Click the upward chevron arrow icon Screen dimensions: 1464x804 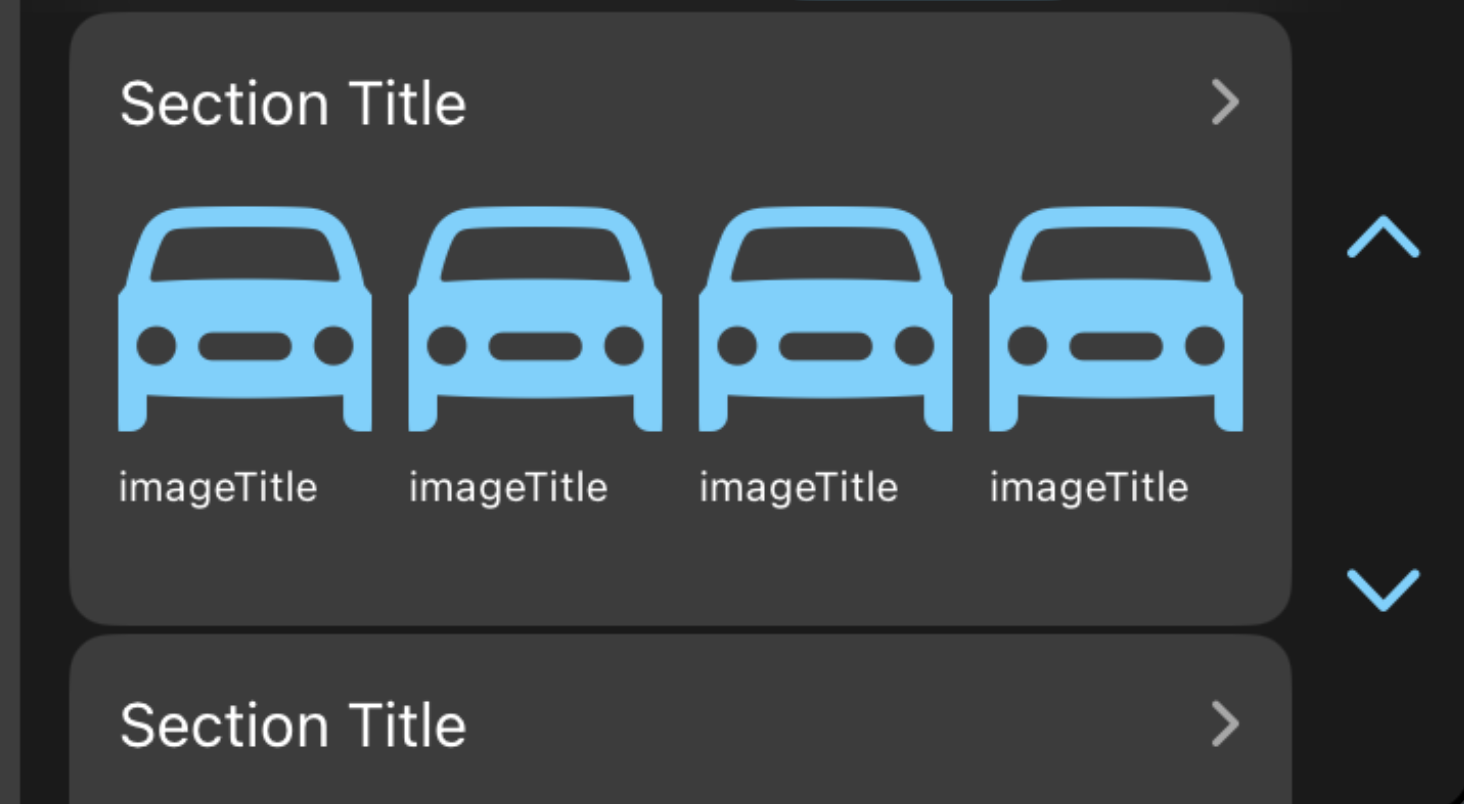click(x=1383, y=238)
